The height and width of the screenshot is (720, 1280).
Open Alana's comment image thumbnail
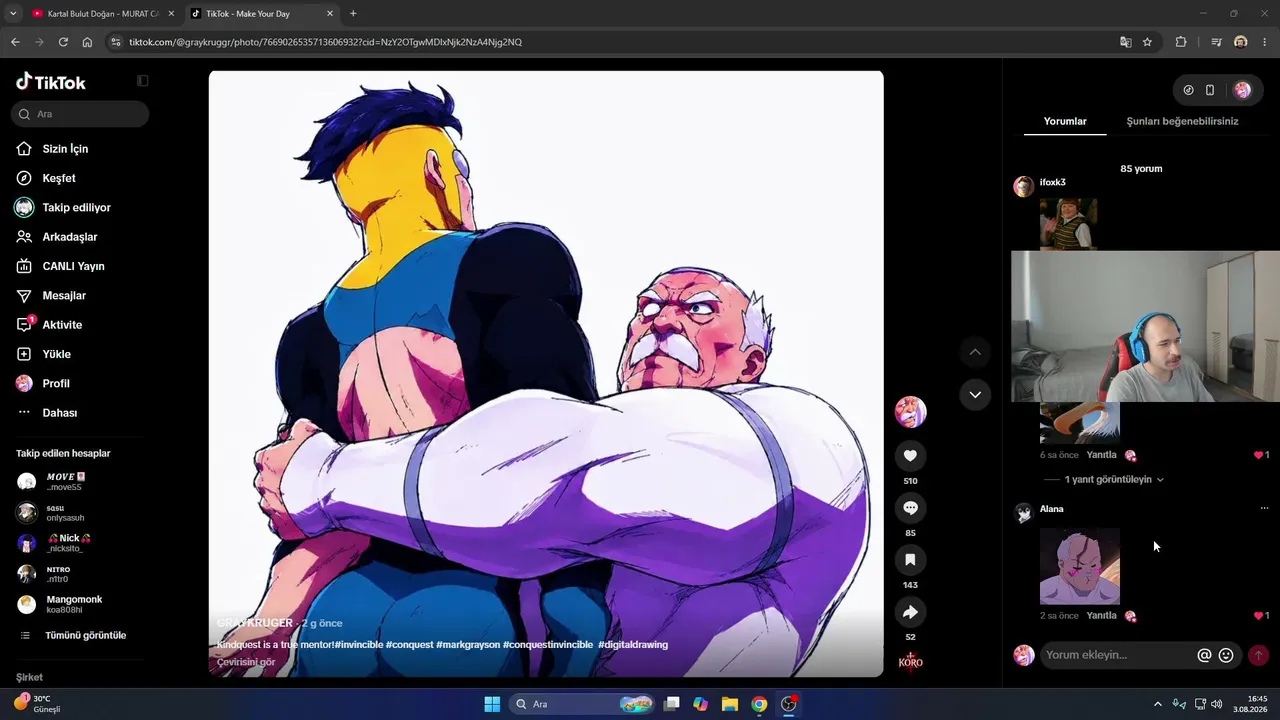pyautogui.click(x=1080, y=566)
